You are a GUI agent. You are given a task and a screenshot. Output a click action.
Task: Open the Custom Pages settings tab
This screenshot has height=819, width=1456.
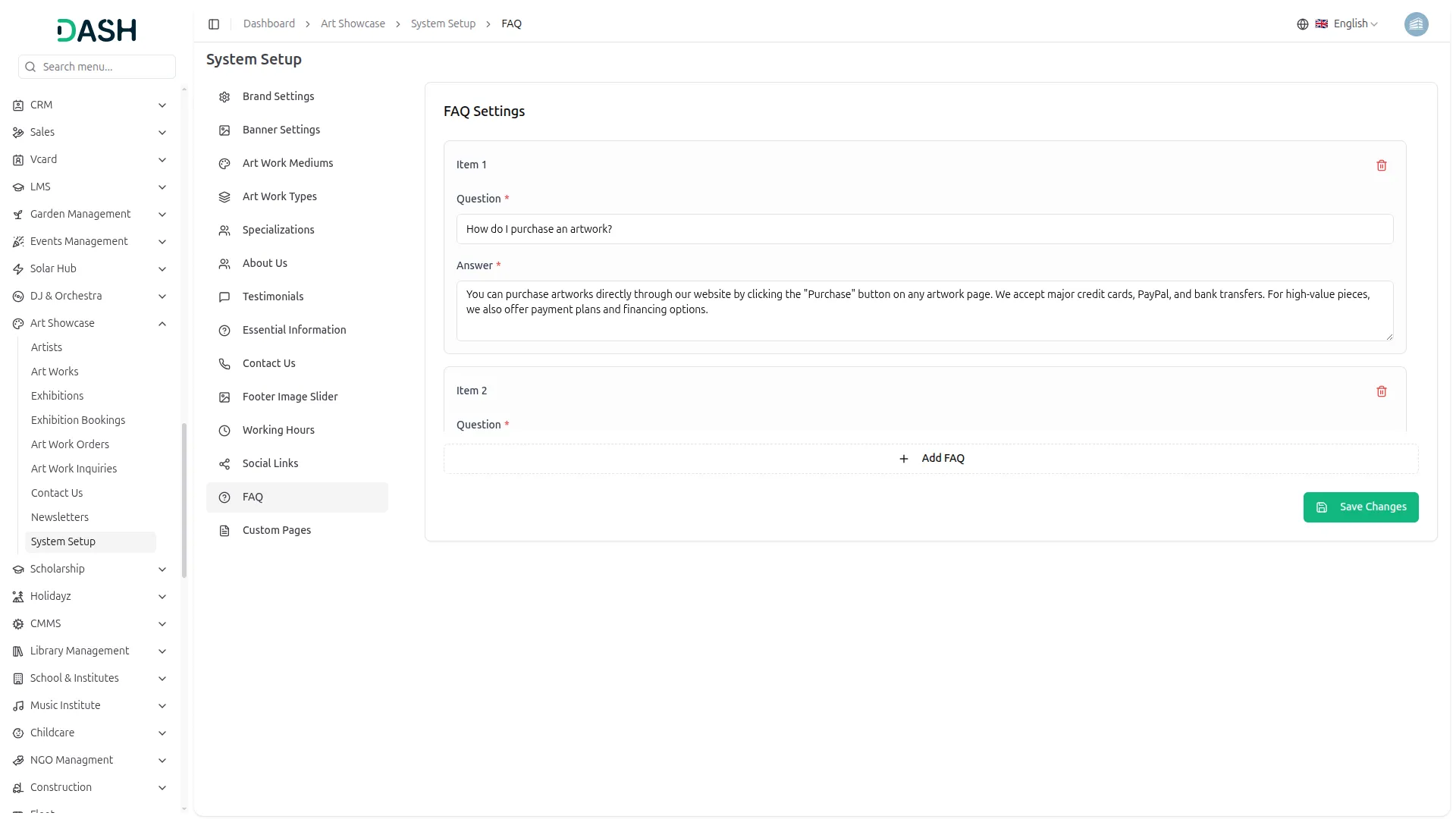coord(276,530)
